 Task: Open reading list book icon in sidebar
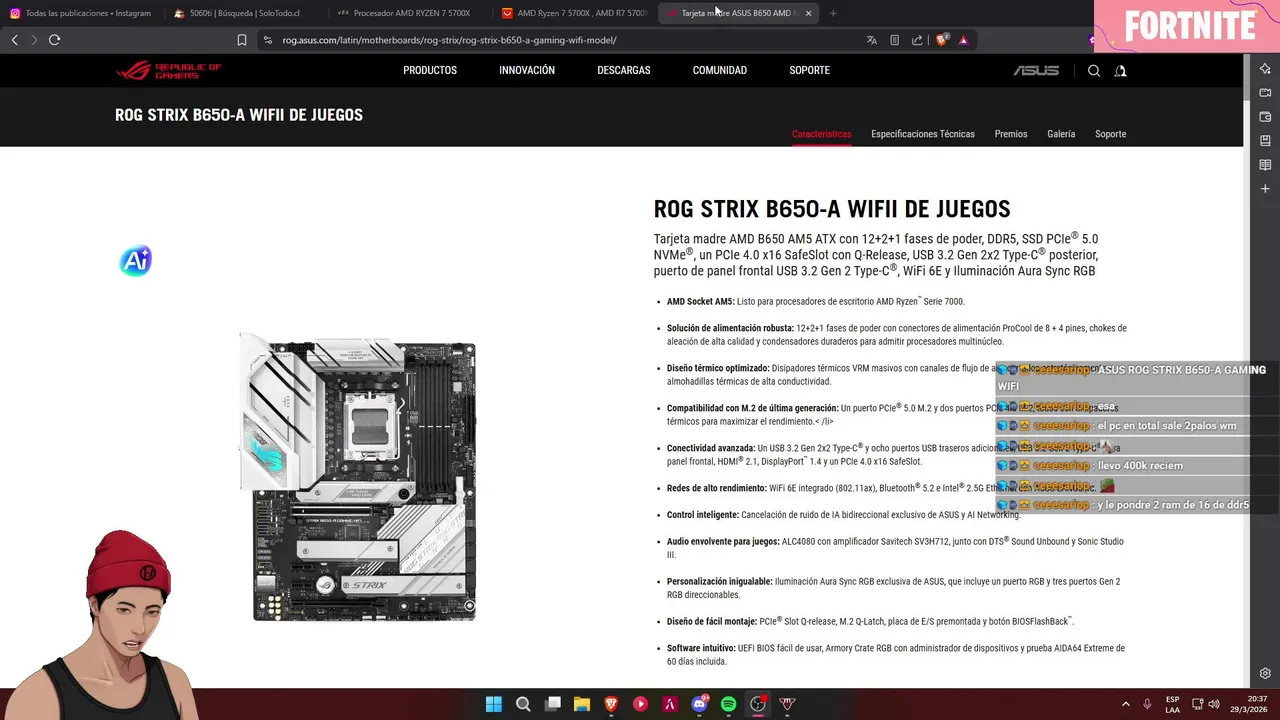click(x=1265, y=164)
